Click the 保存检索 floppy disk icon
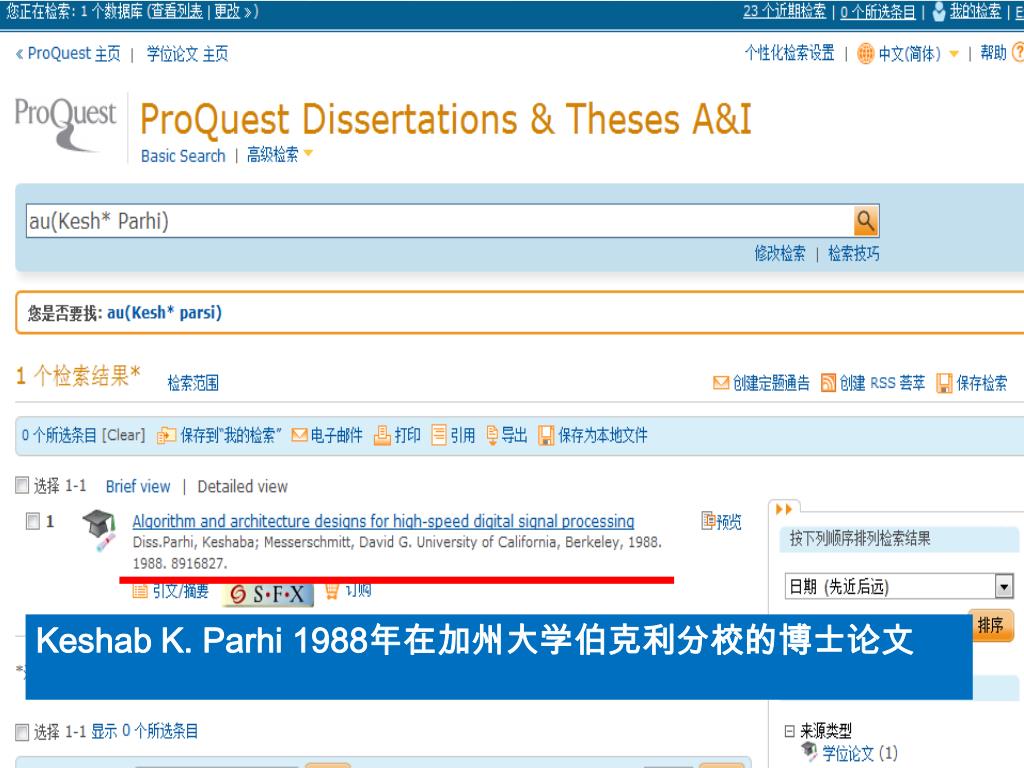The width and height of the screenshot is (1024, 768). 944,383
